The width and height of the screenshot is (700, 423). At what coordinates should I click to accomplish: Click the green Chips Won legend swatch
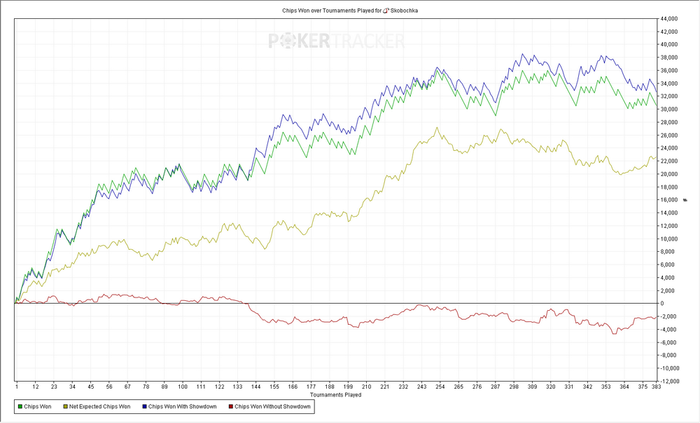(x=20, y=406)
